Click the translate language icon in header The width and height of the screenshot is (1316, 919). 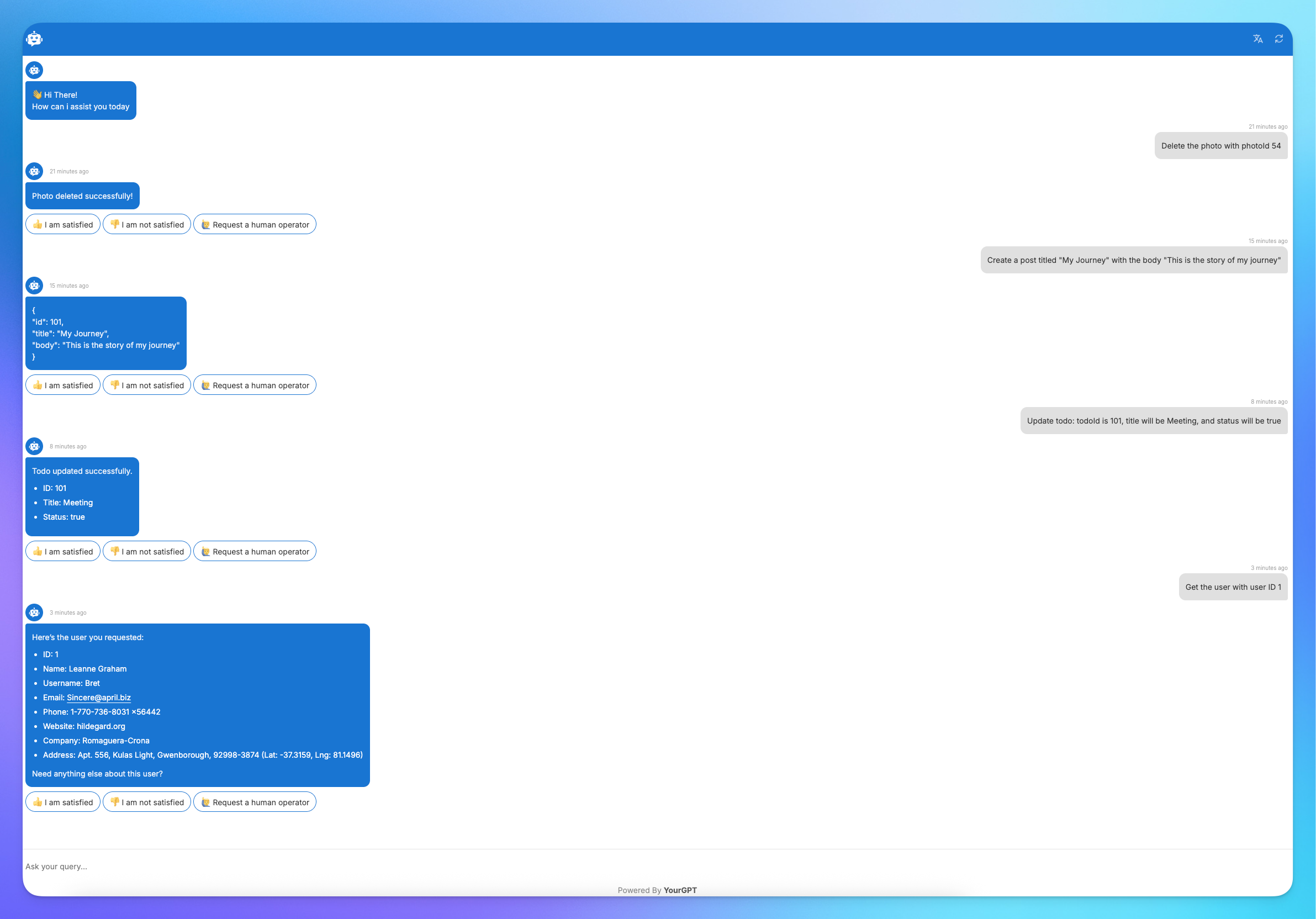point(1257,39)
